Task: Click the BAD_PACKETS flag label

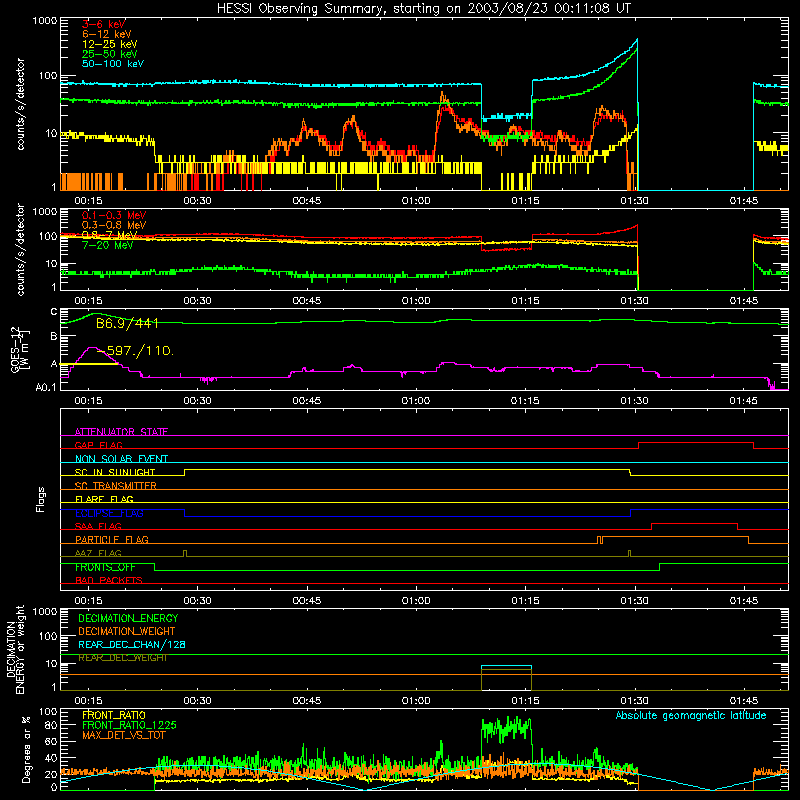Action: 109,580
